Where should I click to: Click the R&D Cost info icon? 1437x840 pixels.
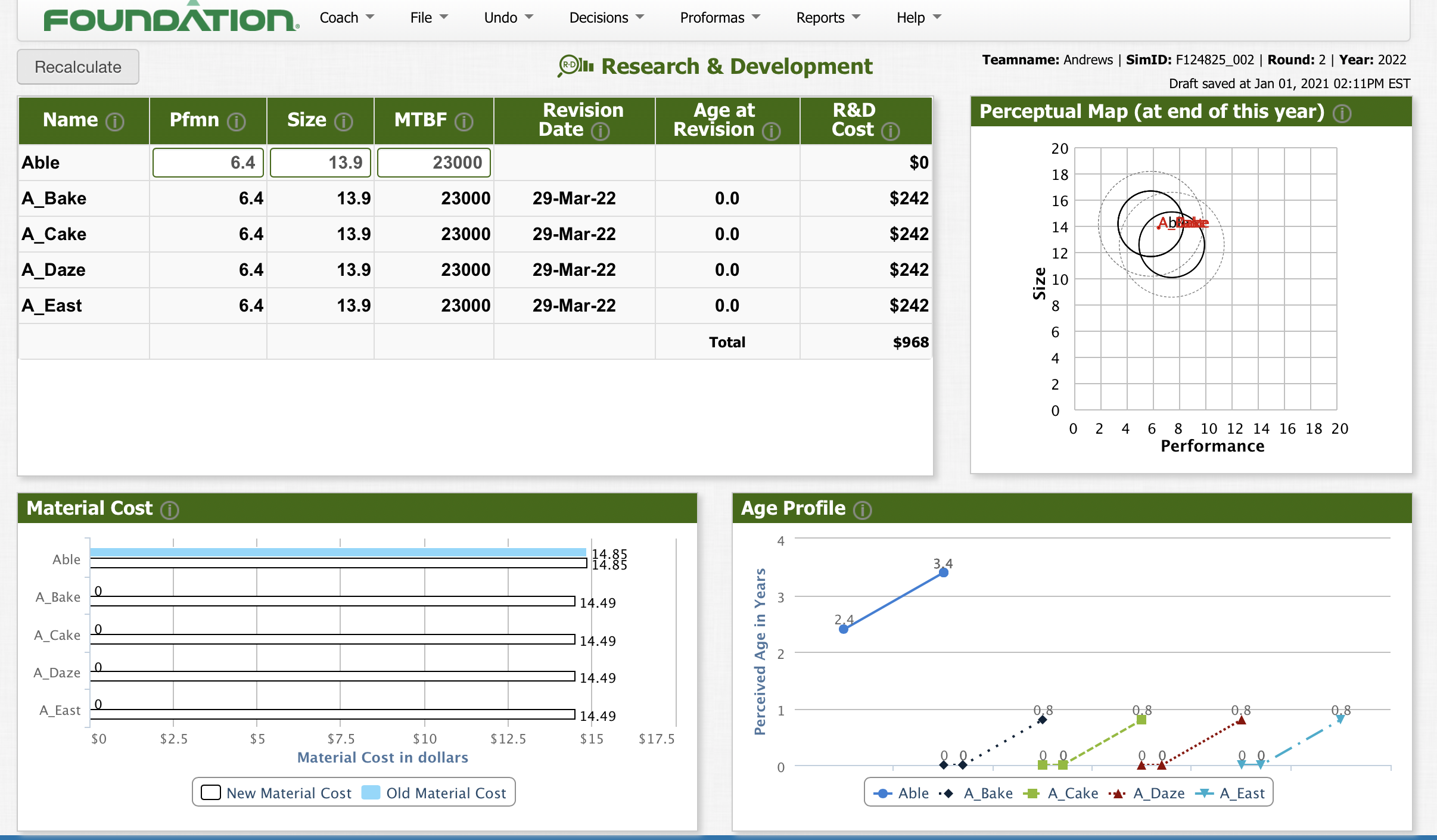891,131
